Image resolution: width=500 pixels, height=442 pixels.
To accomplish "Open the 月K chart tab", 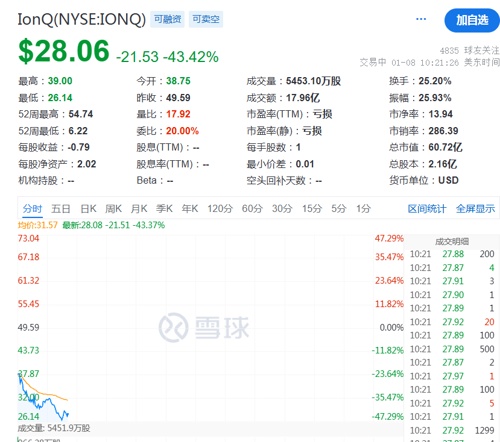I will coord(139,209).
